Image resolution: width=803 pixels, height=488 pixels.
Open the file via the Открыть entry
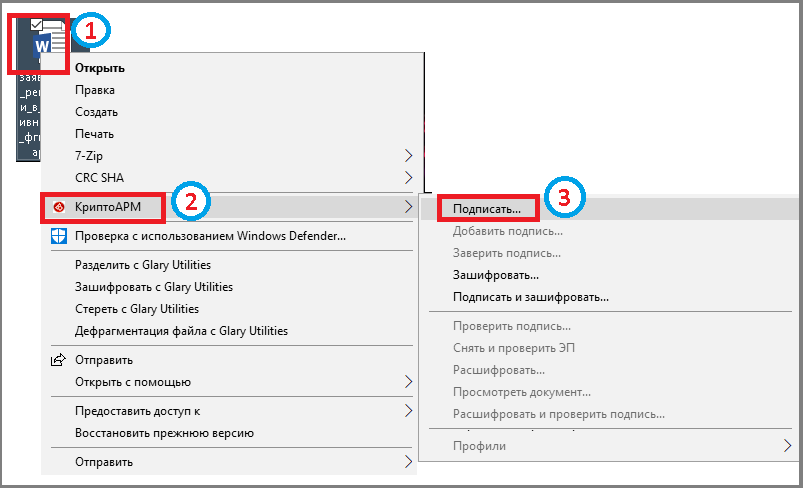[x=100, y=68]
